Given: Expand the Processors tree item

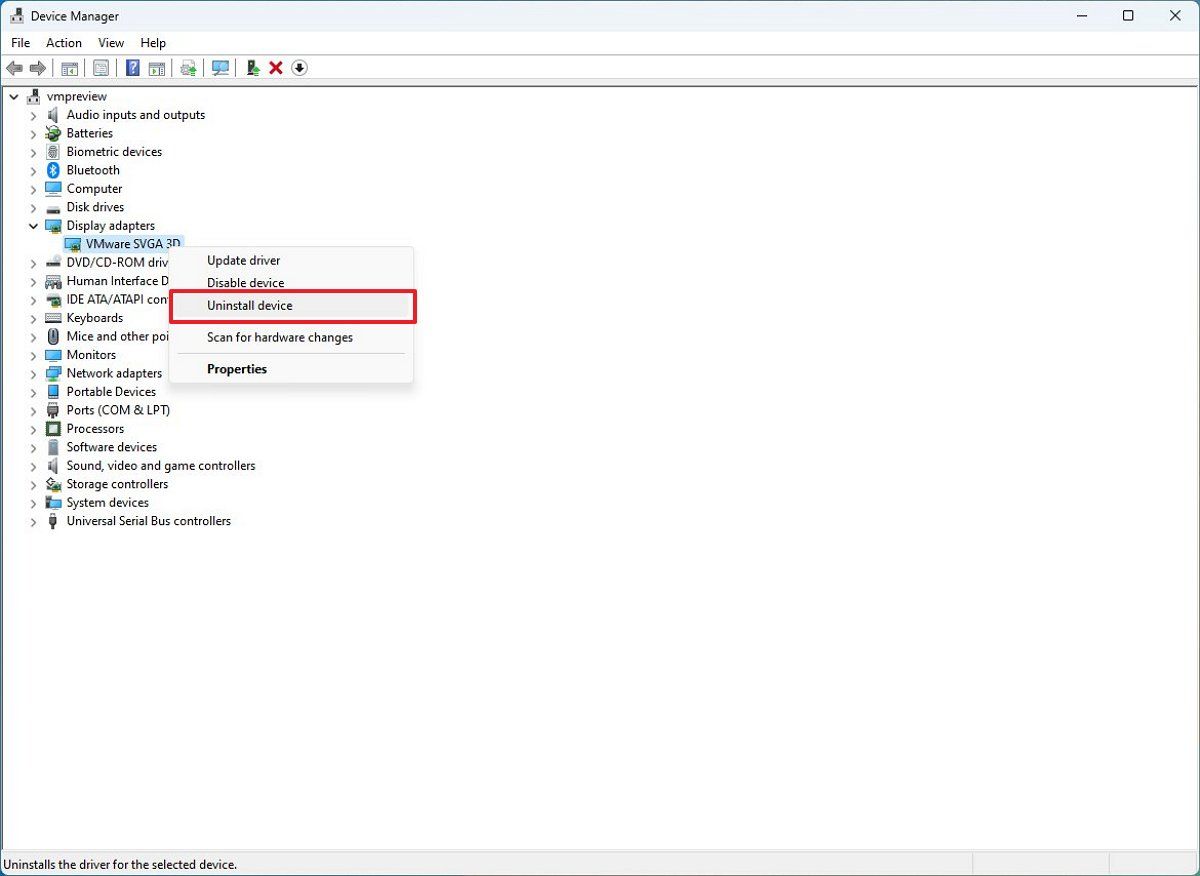Looking at the screenshot, I should click(x=33, y=428).
